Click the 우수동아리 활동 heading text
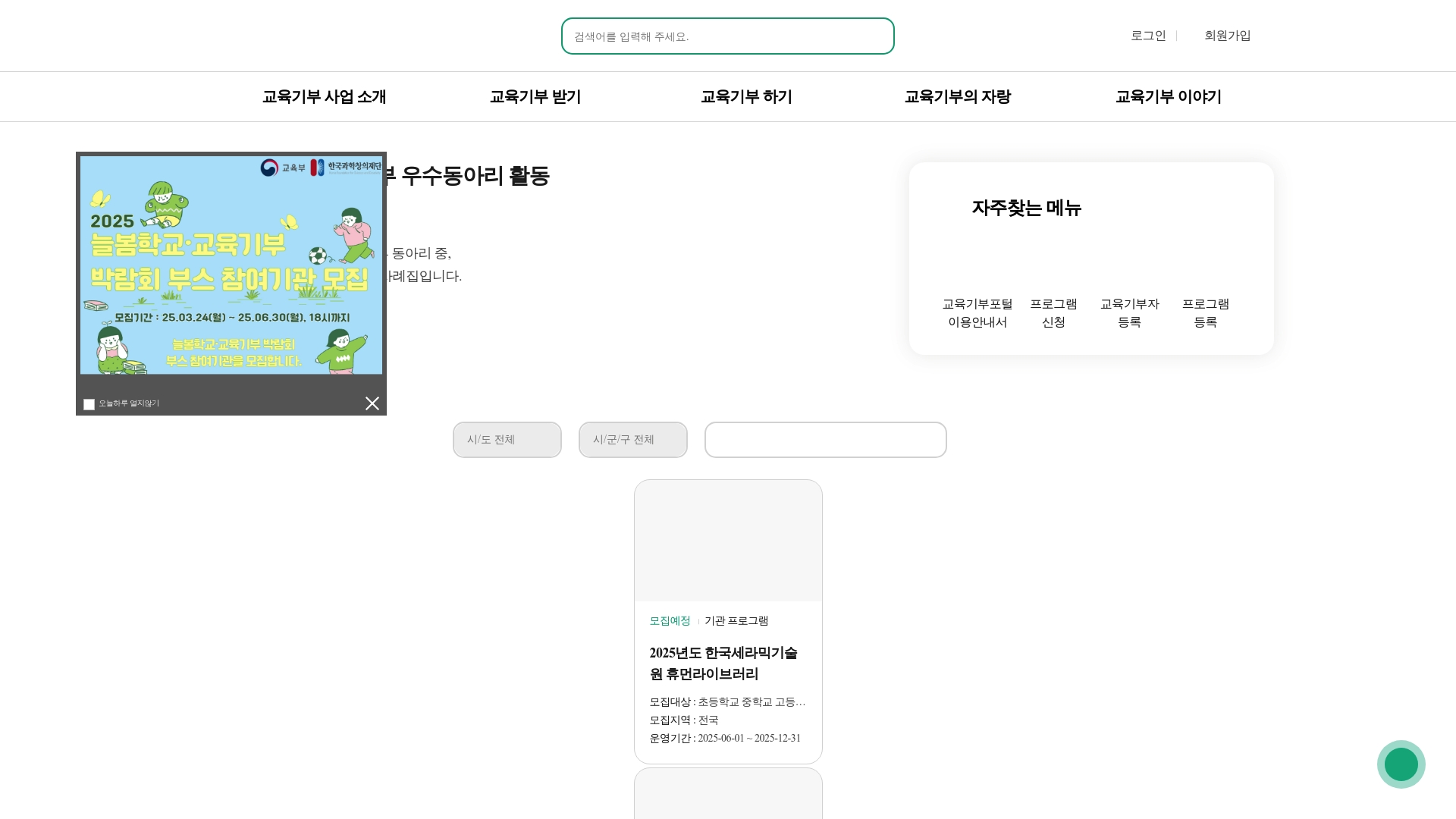 click(x=475, y=176)
